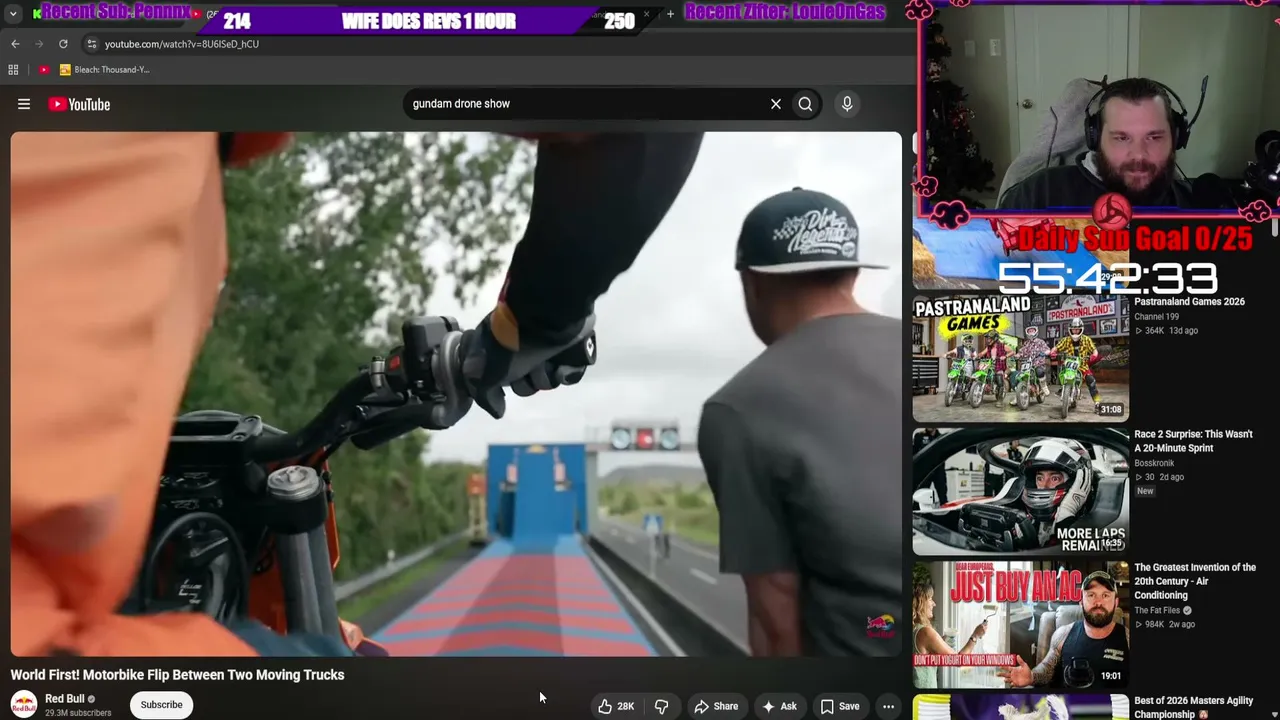Subscribe to the Red Bull channel
The image size is (1280, 720).
click(x=161, y=705)
